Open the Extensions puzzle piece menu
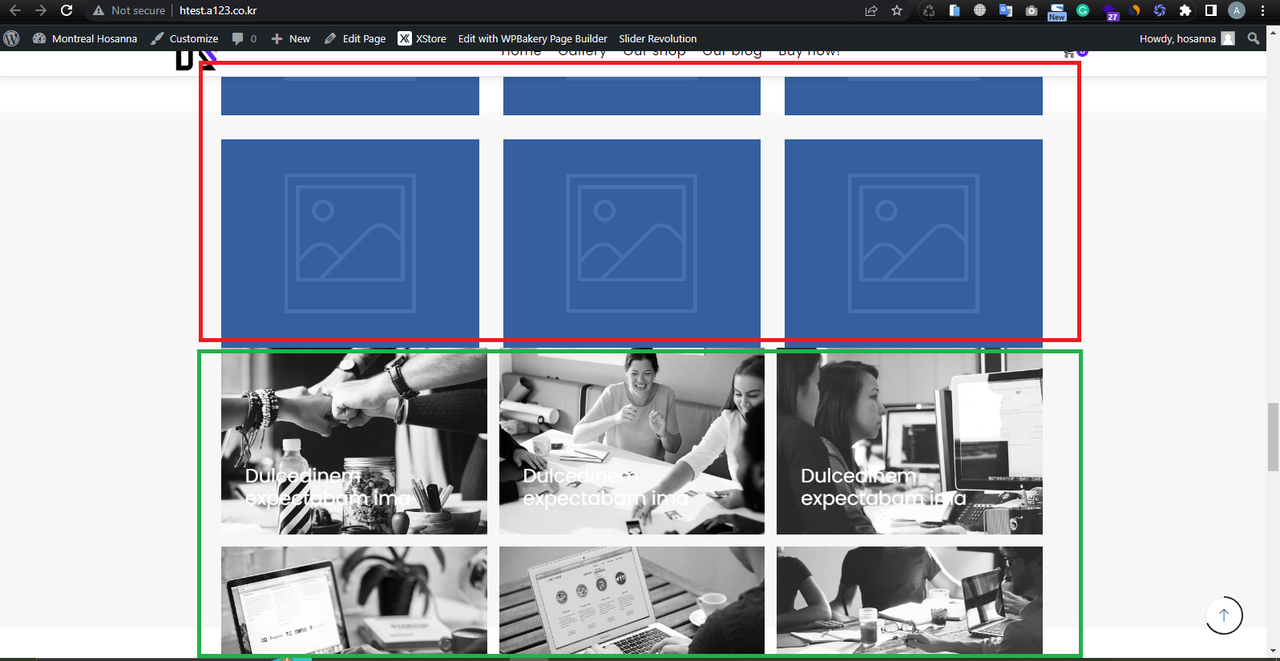Screen dimensions: 1280x661 point(1186,10)
